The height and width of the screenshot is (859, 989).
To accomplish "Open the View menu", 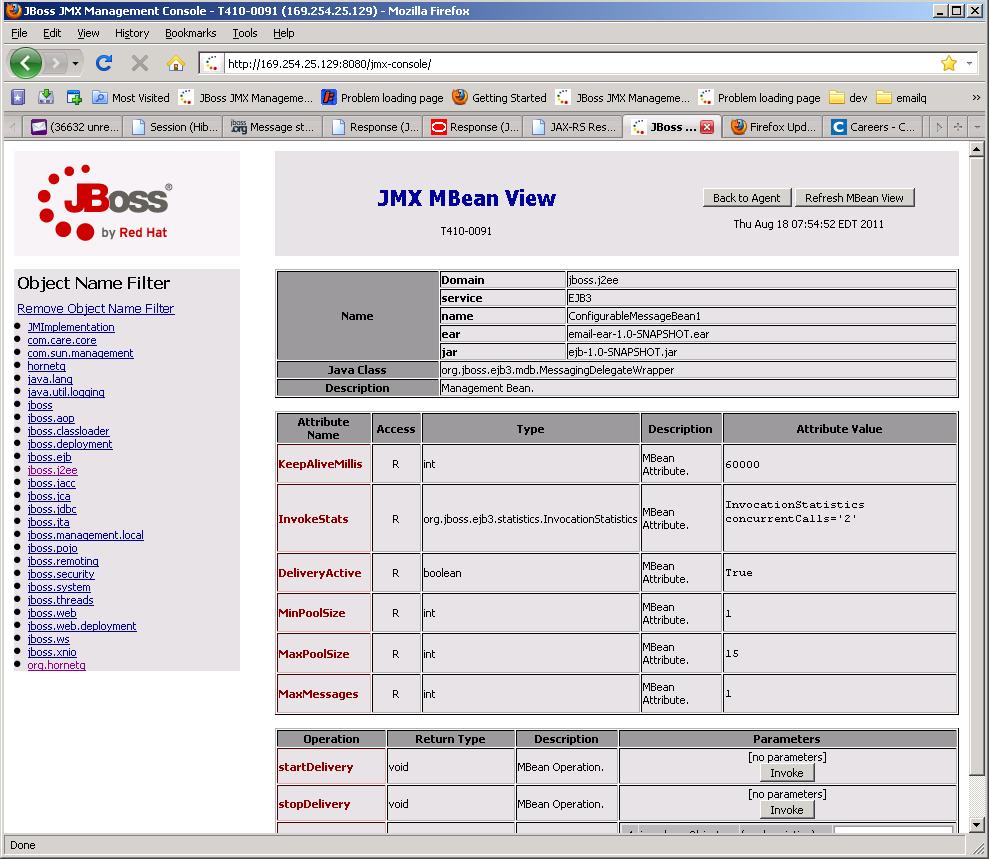I will [x=88, y=33].
